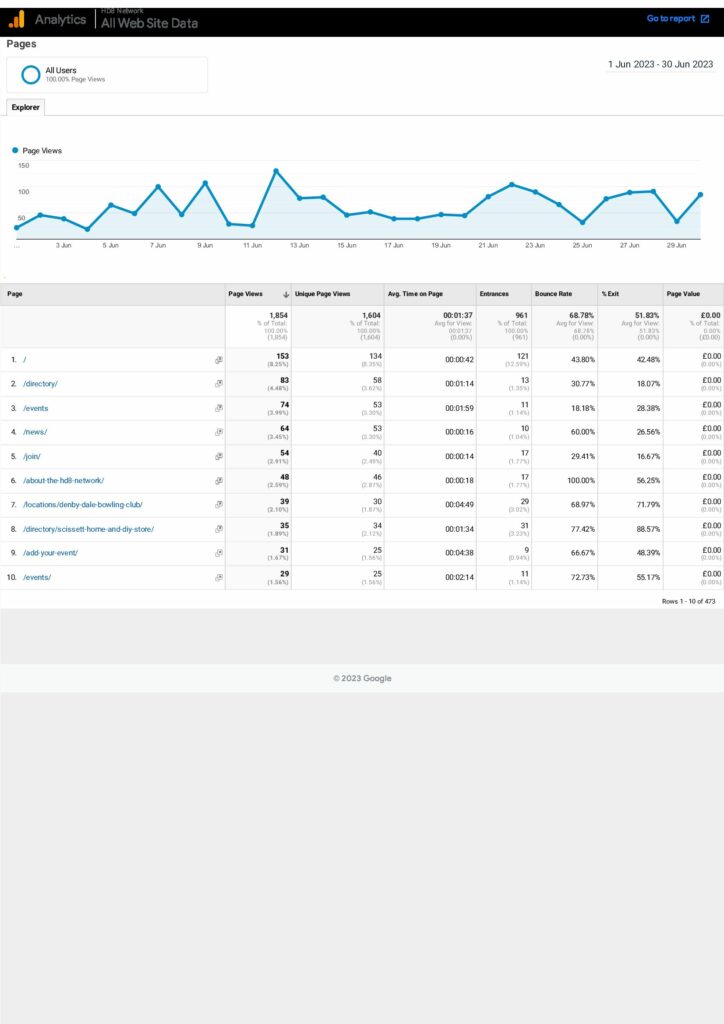Viewport: 724px width, 1024px height.
Task: Open /join/ page via row icon
Action: pos(218,456)
